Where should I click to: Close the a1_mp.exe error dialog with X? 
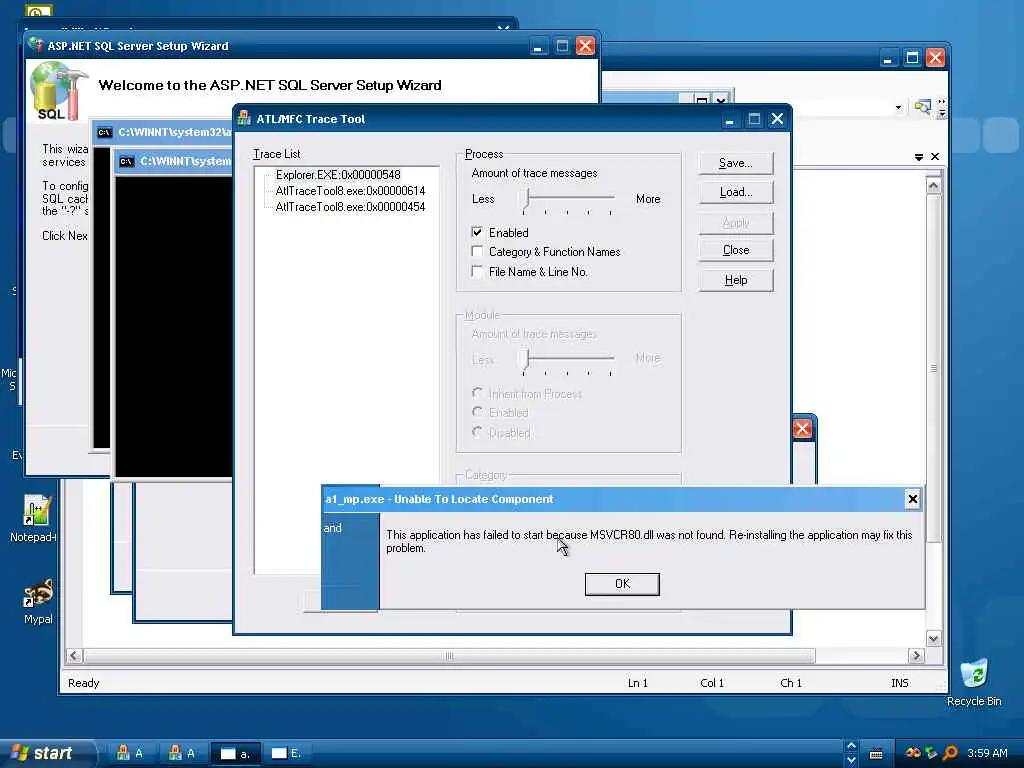pyautogui.click(x=912, y=500)
